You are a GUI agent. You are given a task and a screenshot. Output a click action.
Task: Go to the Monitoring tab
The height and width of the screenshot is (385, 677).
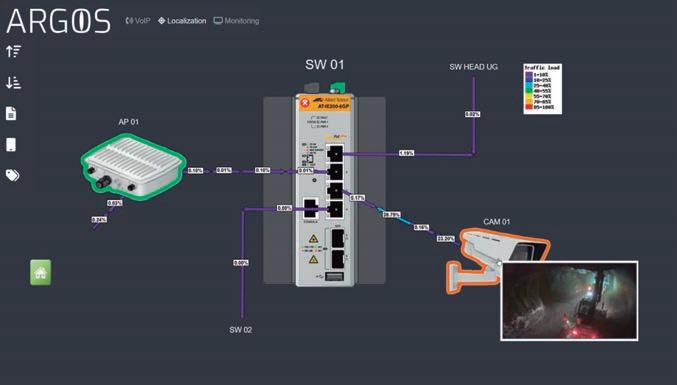point(236,20)
